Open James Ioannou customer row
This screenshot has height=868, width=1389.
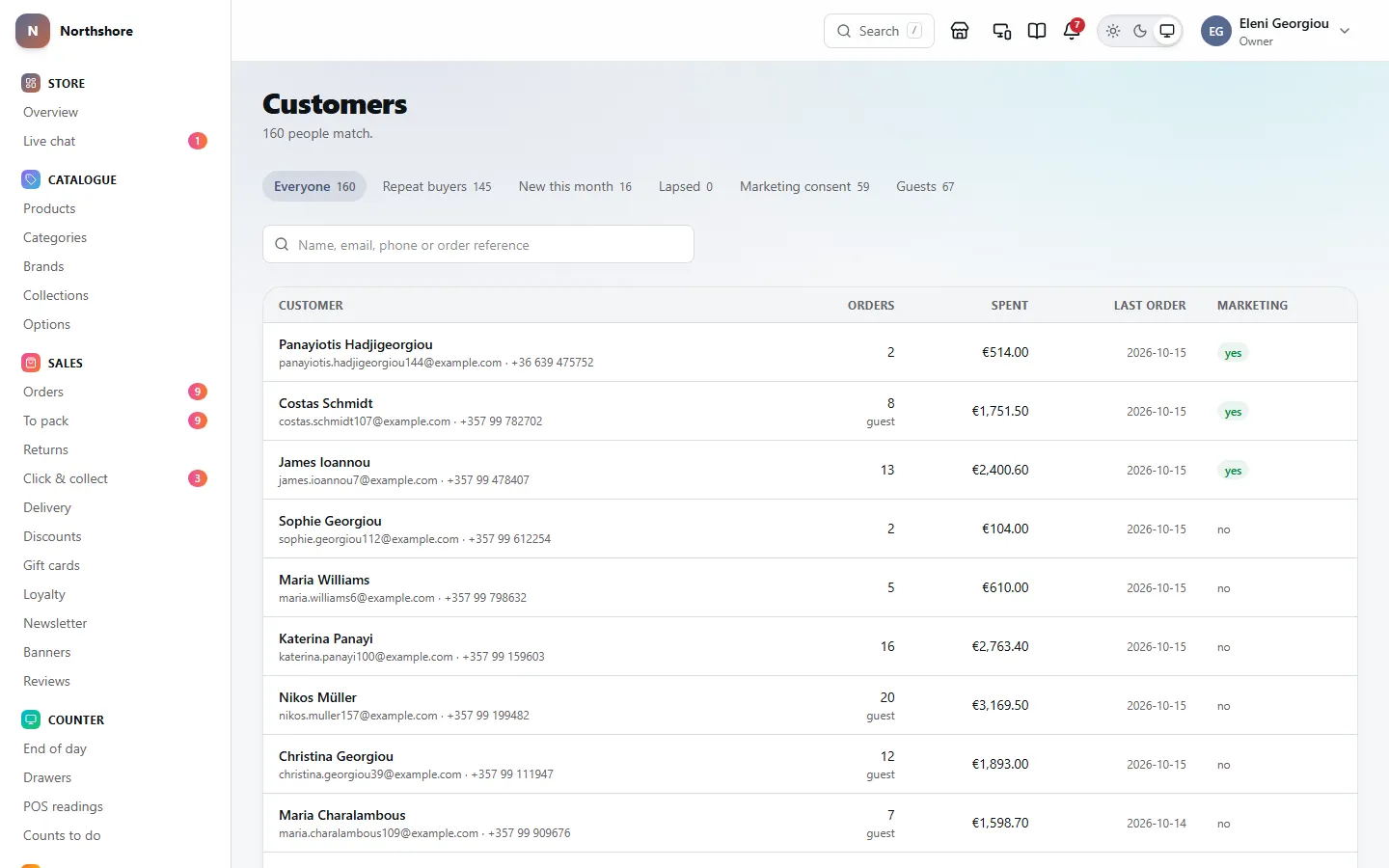(809, 470)
